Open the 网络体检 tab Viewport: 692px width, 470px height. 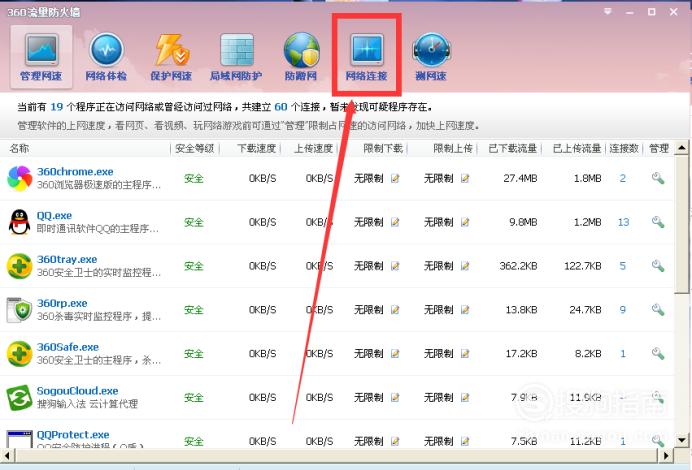106,56
